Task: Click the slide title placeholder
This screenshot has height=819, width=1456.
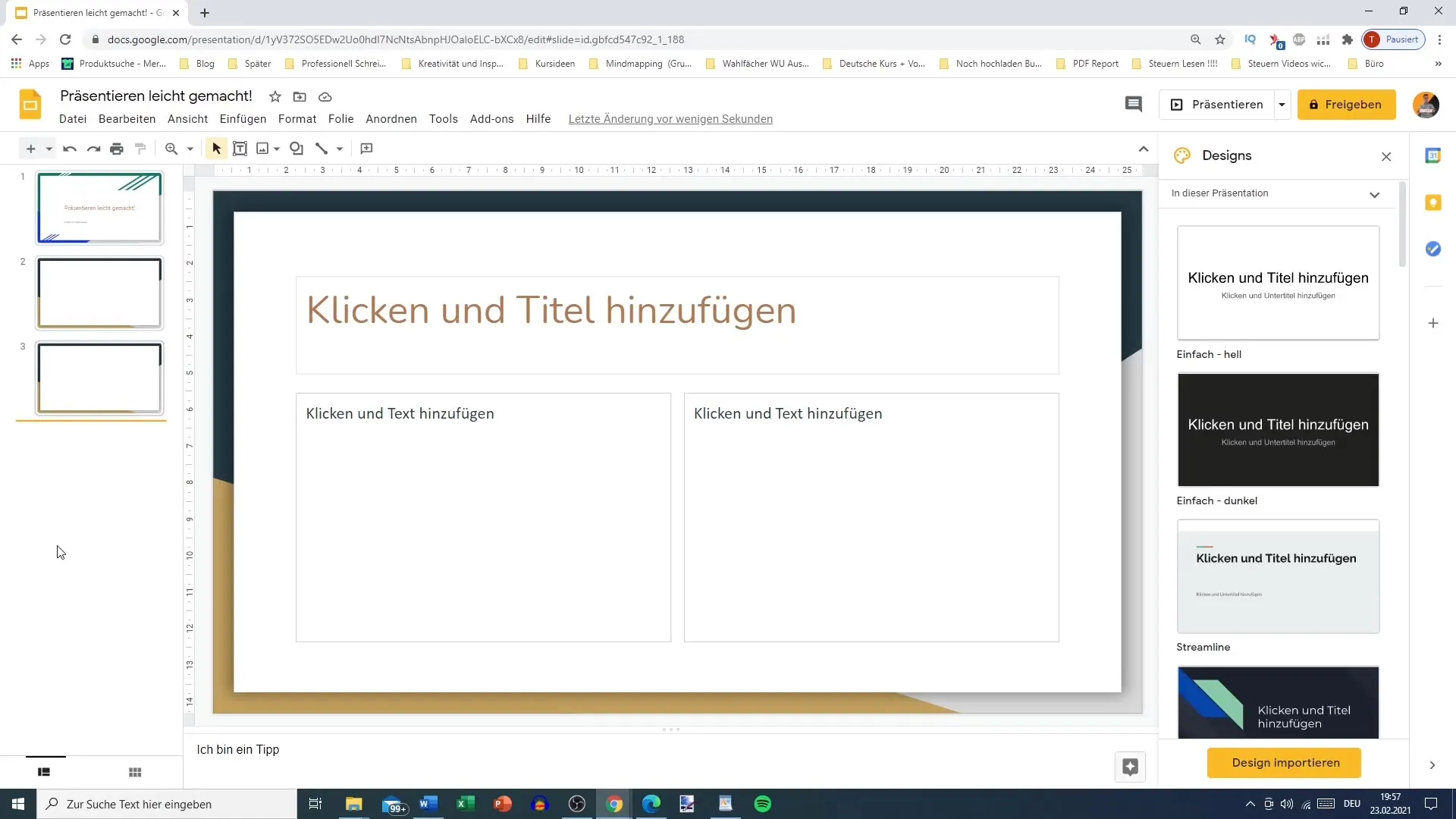Action: [677, 325]
